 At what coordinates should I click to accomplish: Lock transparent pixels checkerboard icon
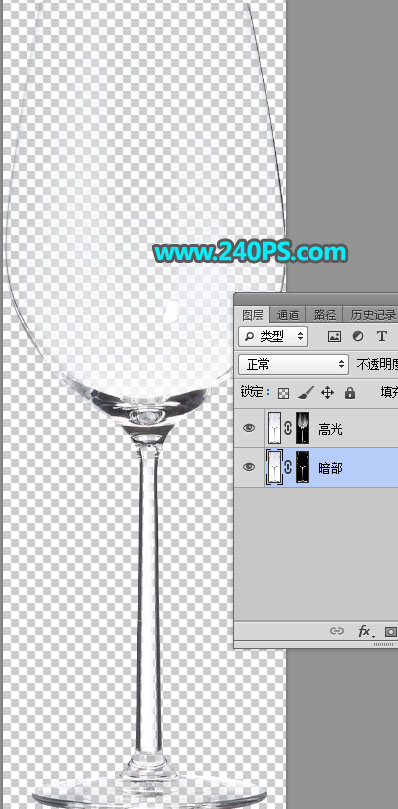283,393
